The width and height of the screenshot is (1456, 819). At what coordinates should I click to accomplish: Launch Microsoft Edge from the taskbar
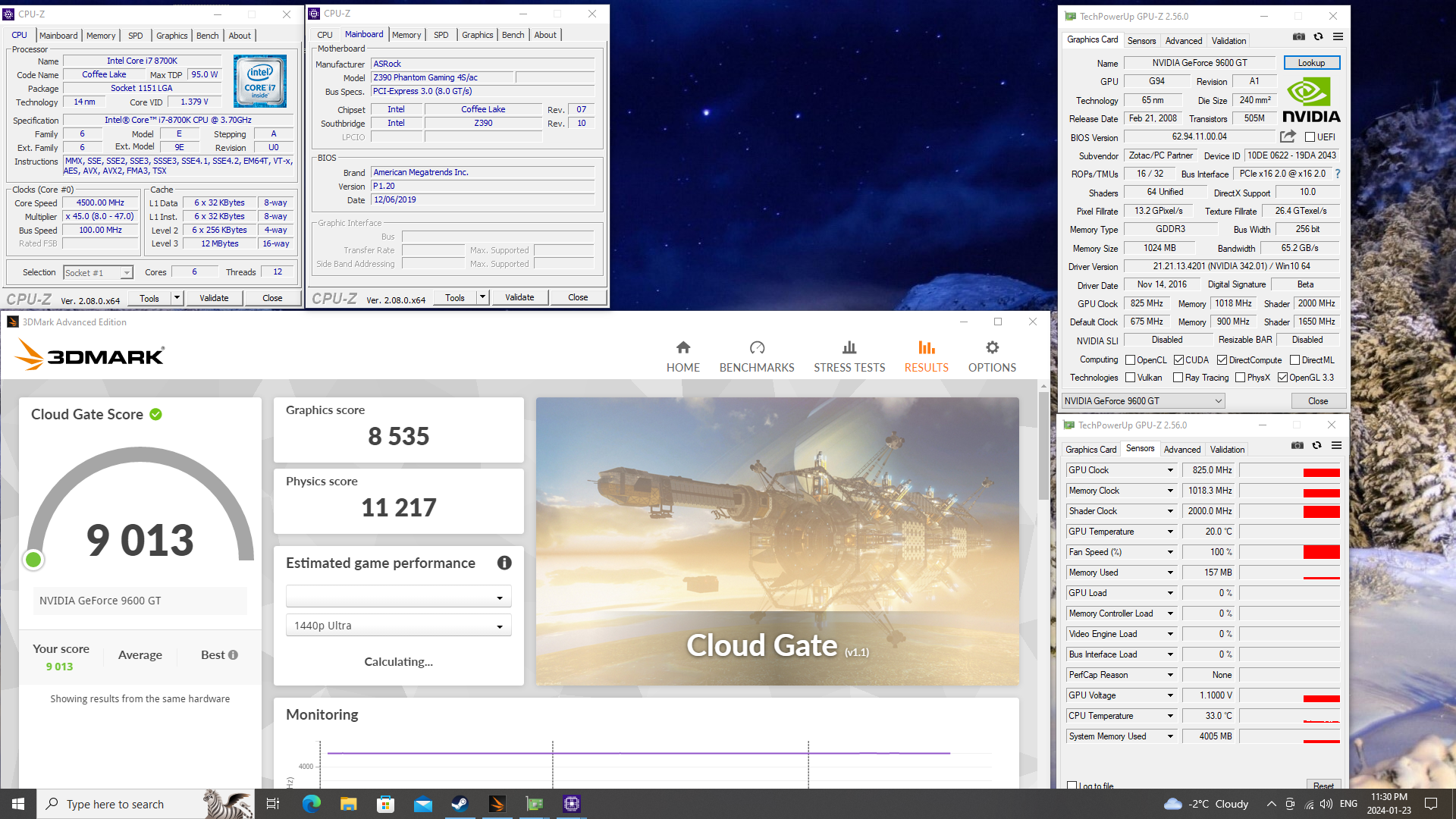point(311,804)
